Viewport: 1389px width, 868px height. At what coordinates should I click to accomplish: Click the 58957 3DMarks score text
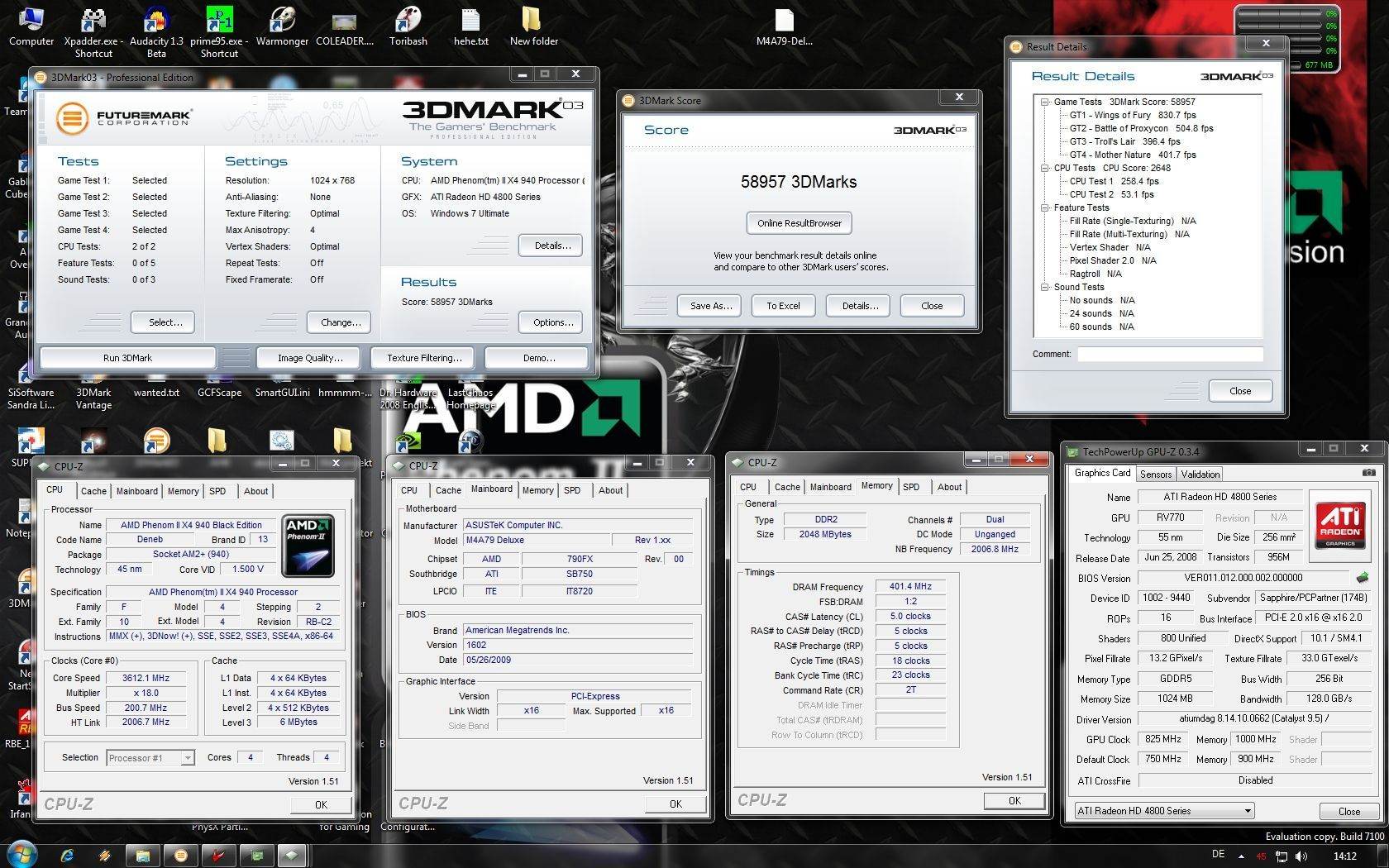(x=799, y=182)
